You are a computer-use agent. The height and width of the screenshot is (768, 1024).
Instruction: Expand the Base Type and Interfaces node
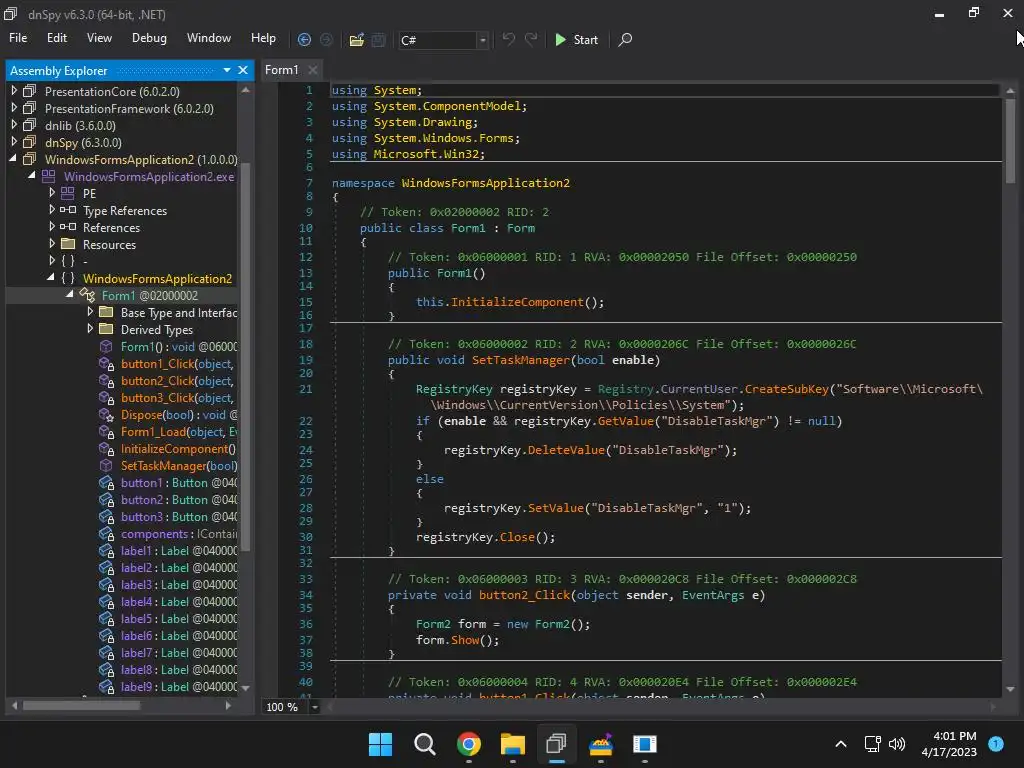point(89,312)
